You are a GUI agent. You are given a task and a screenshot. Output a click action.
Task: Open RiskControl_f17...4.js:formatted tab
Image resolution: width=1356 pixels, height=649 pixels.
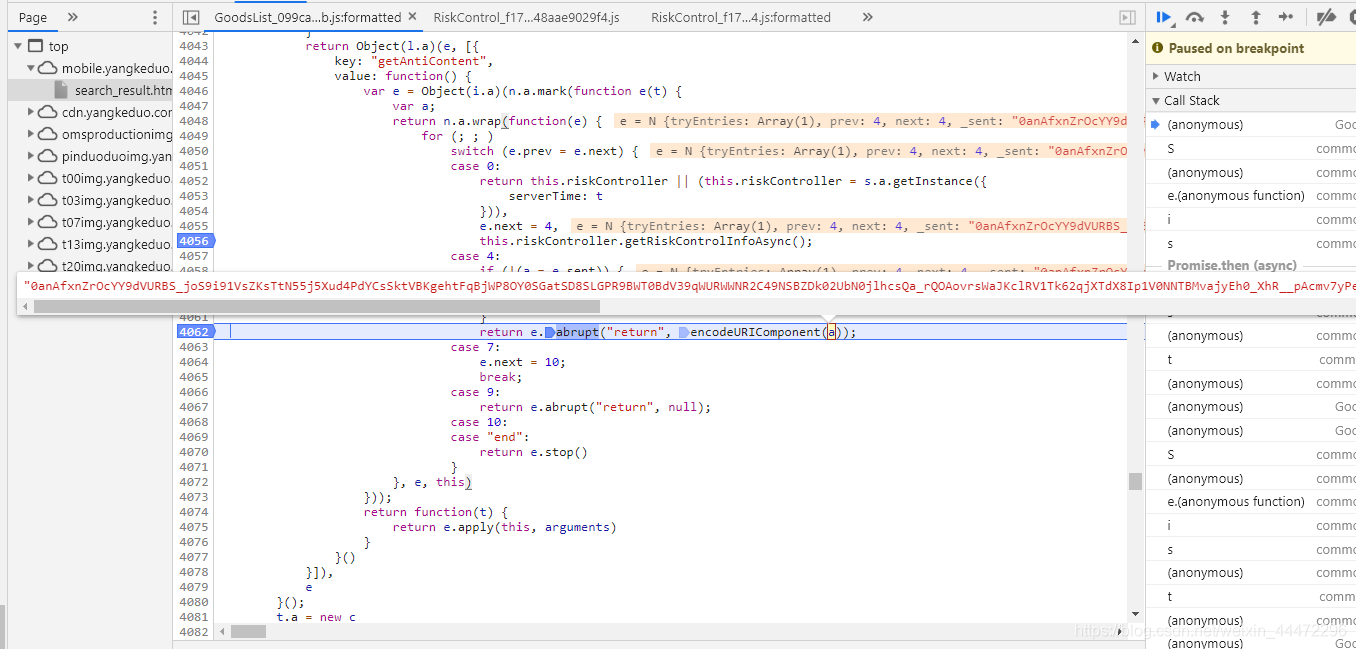(x=741, y=17)
